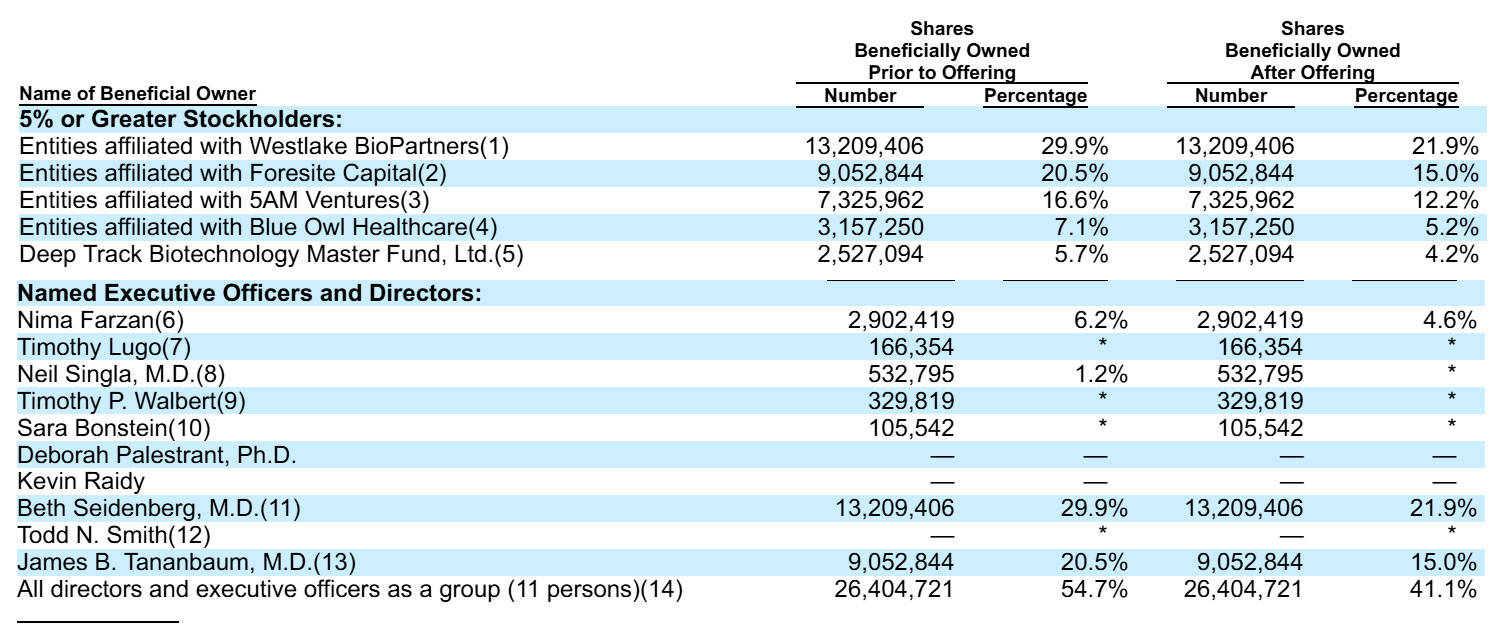This screenshot has width=1508, height=624.
Task: Click "Entities affiliated with Westlake BioPartners(1)" row name
Action: point(264,146)
